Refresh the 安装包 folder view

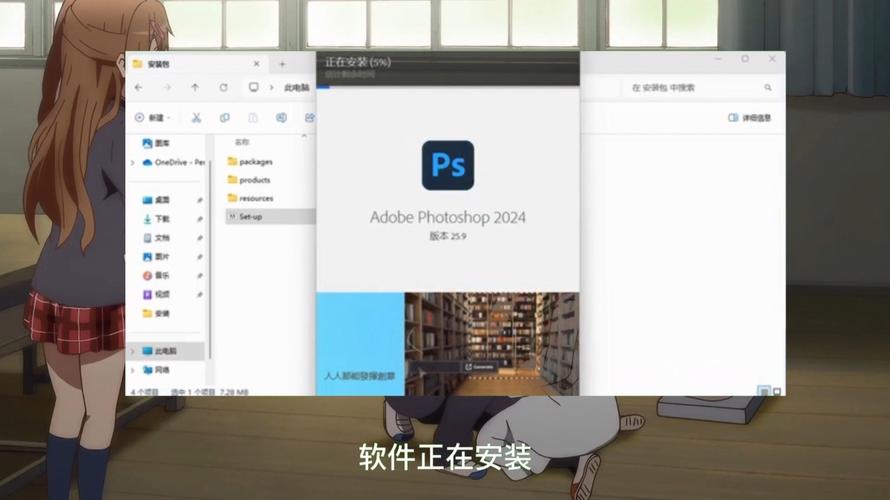click(x=224, y=87)
